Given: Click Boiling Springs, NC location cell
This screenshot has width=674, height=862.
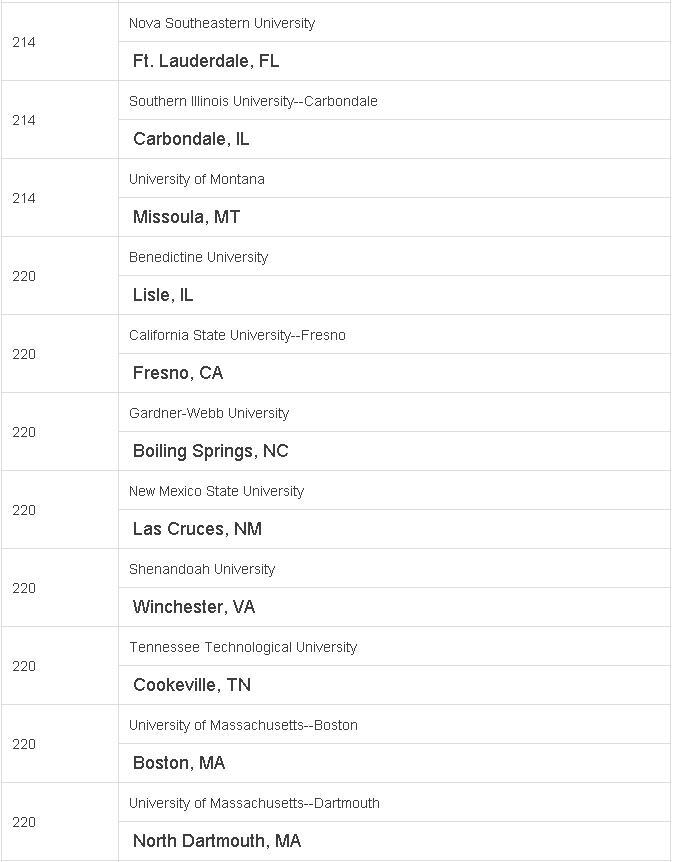Looking at the screenshot, I should [x=394, y=451].
